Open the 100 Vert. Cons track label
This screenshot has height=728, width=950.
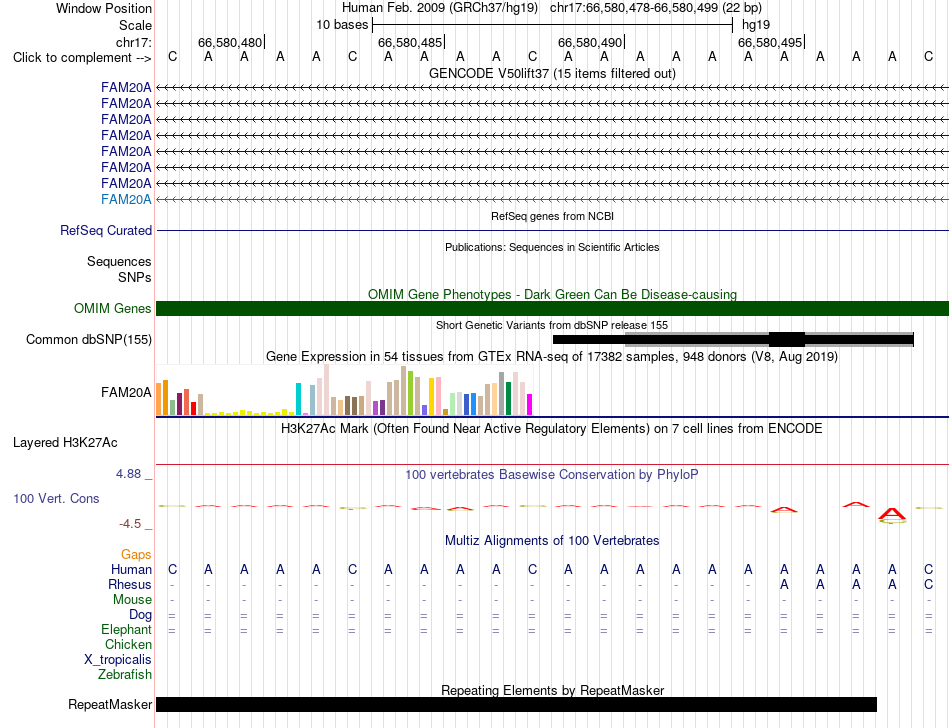tap(56, 498)
